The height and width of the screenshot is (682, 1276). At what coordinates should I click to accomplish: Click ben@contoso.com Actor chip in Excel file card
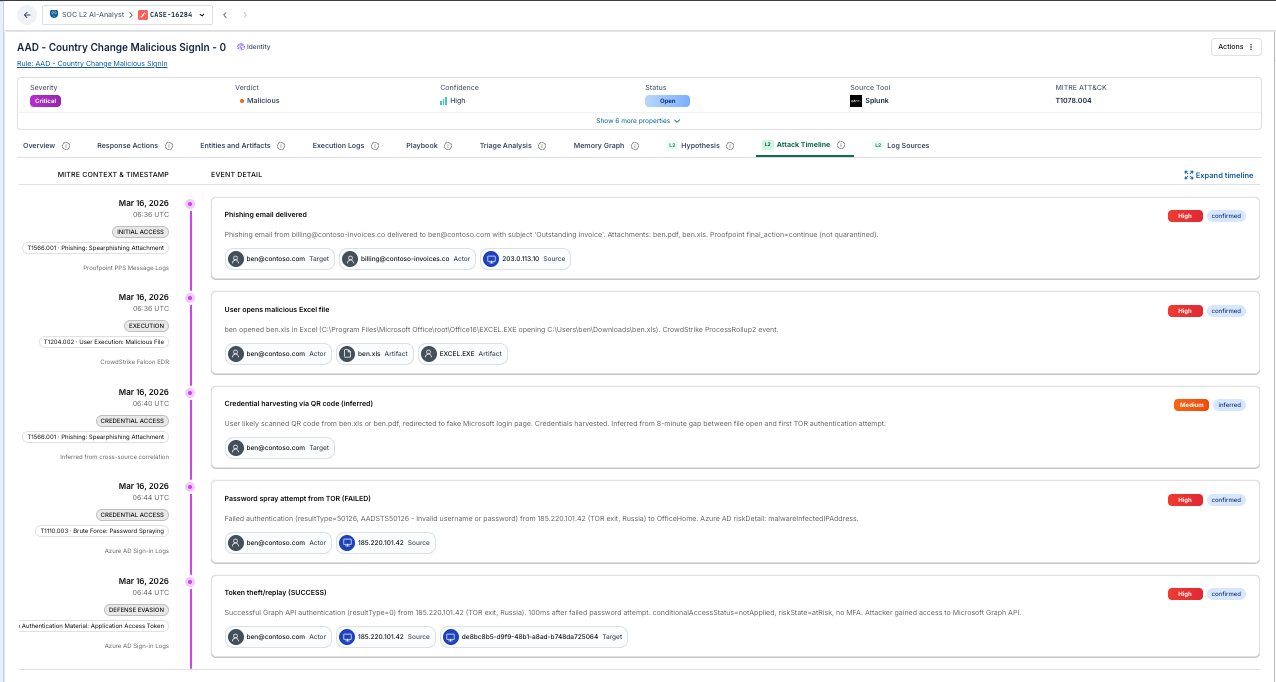(278, 354)
